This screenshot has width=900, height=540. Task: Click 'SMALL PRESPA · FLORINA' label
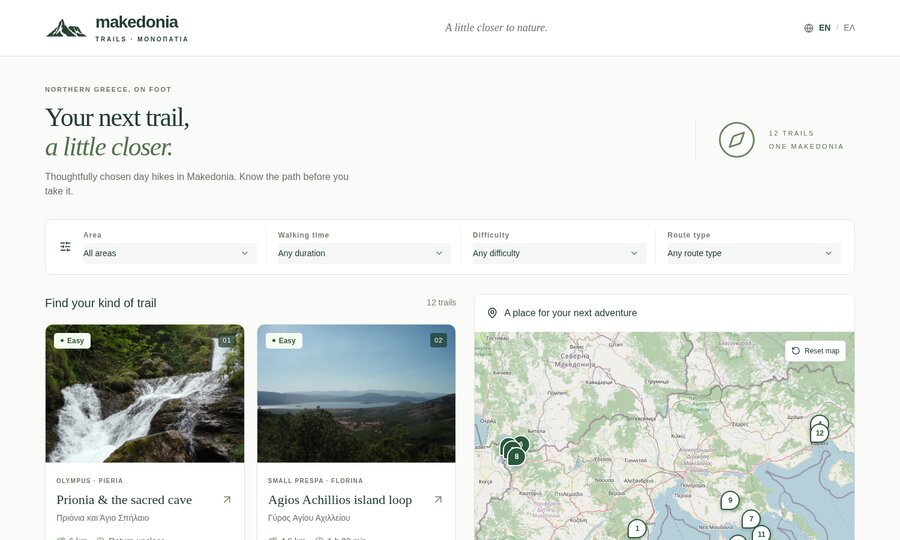(315, 481)
